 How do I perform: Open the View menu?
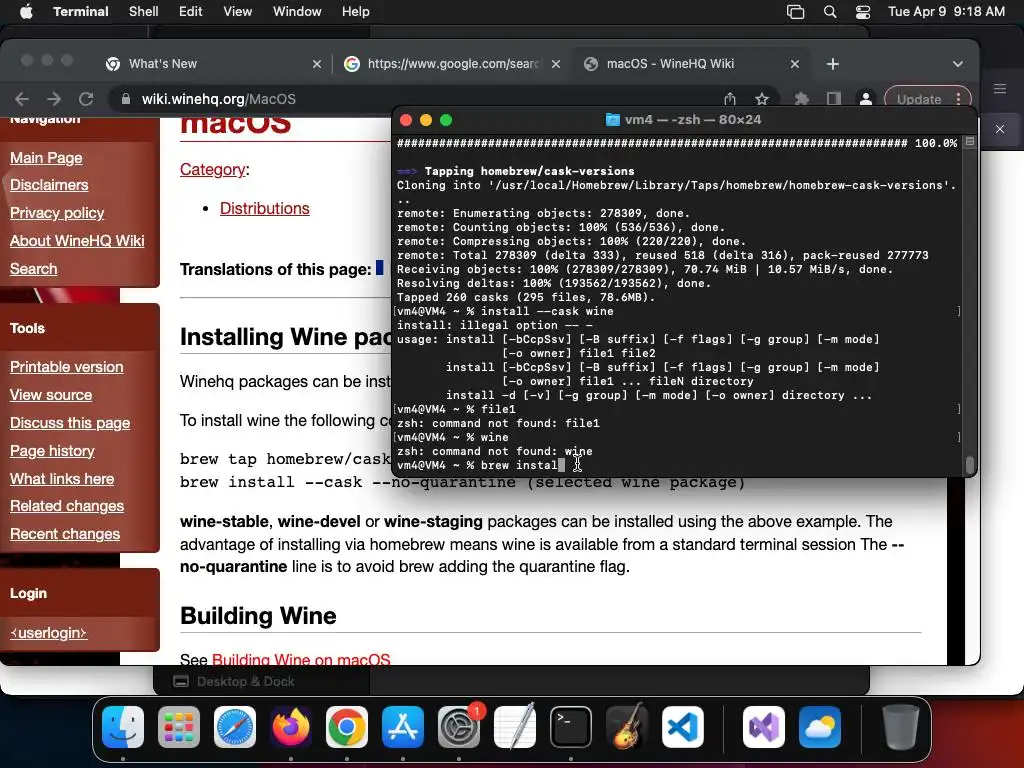[x=238, y=12]
